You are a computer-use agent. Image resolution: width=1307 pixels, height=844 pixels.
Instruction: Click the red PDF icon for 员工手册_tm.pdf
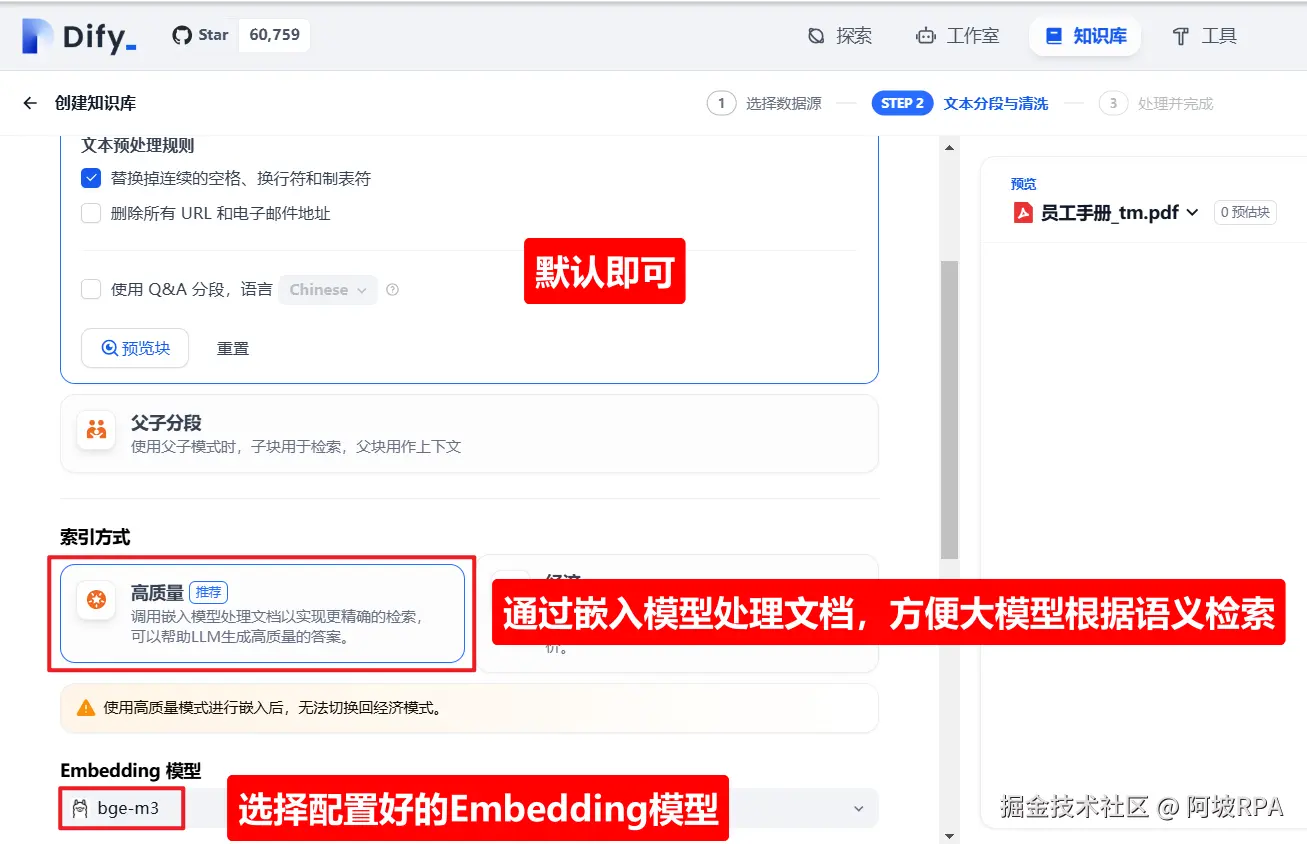(1023, 212)
